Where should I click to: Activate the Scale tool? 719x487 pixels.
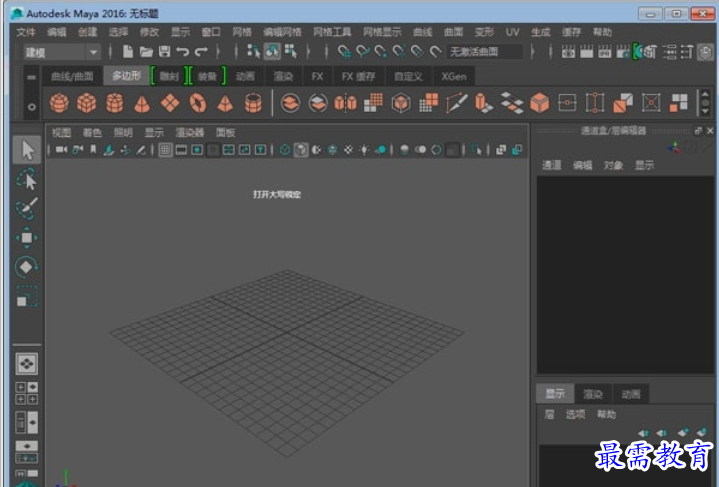tap(27, 296)
